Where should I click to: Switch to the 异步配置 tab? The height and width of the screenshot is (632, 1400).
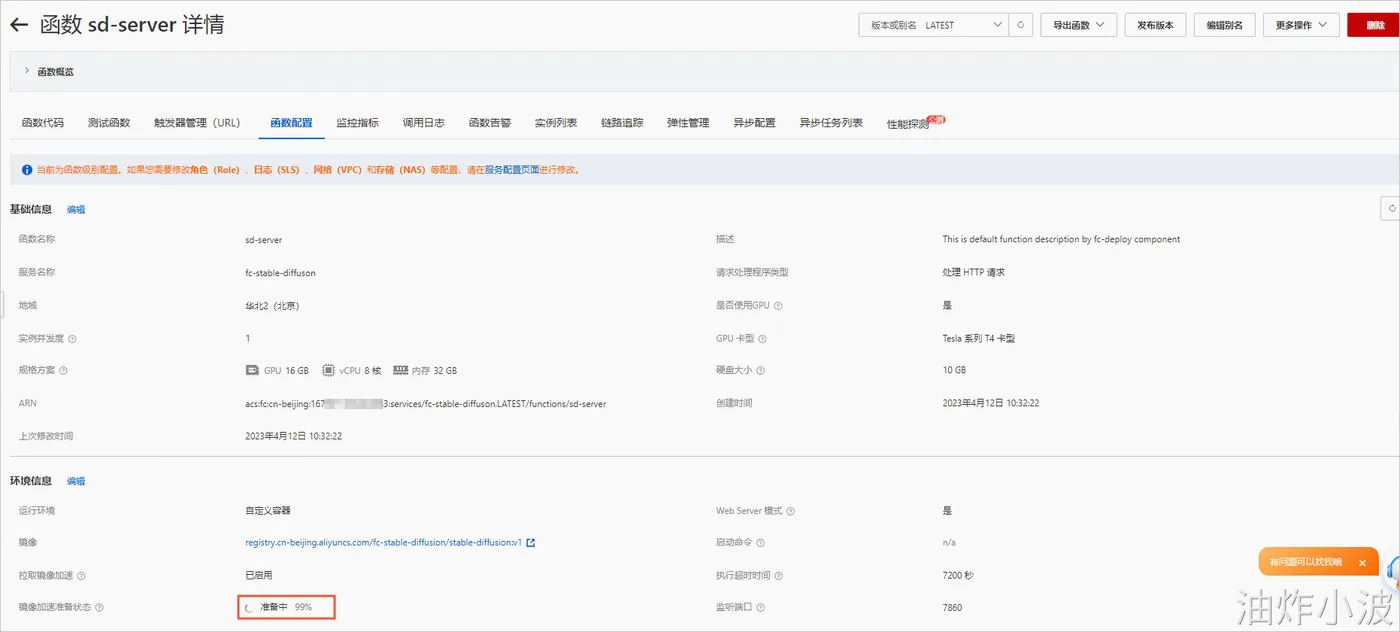tap(754, 123)
